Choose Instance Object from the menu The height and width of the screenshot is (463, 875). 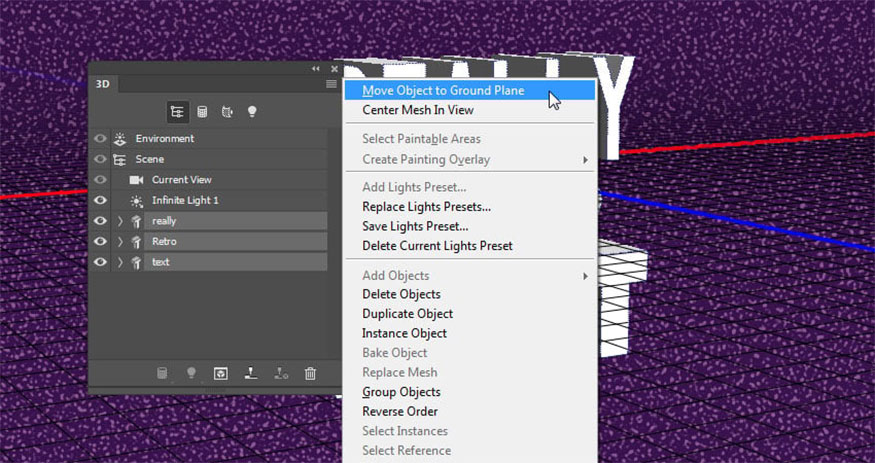click(470, 333)
